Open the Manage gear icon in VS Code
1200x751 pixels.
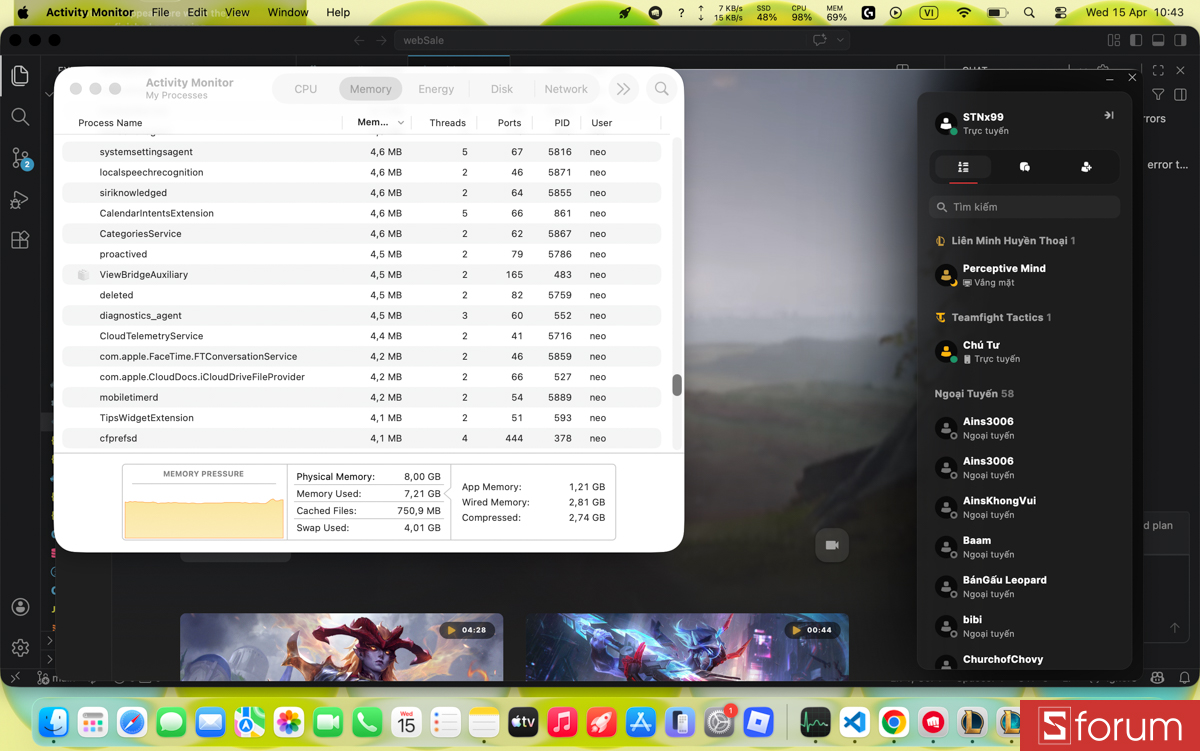(20, 647)
